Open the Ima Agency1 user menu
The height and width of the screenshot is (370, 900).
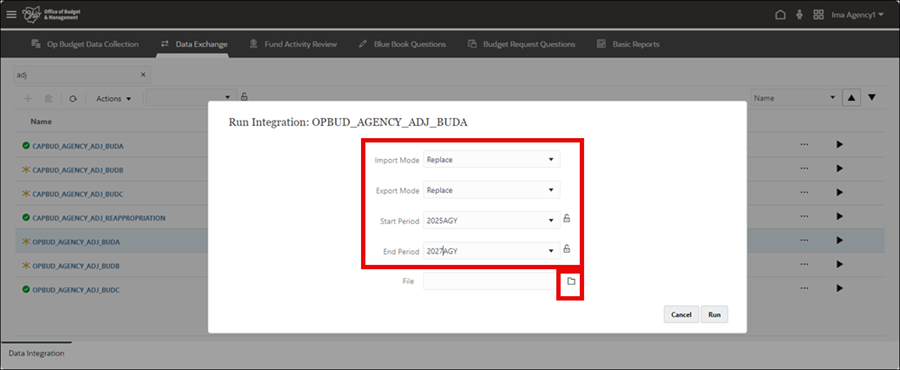tap(858, 14)
